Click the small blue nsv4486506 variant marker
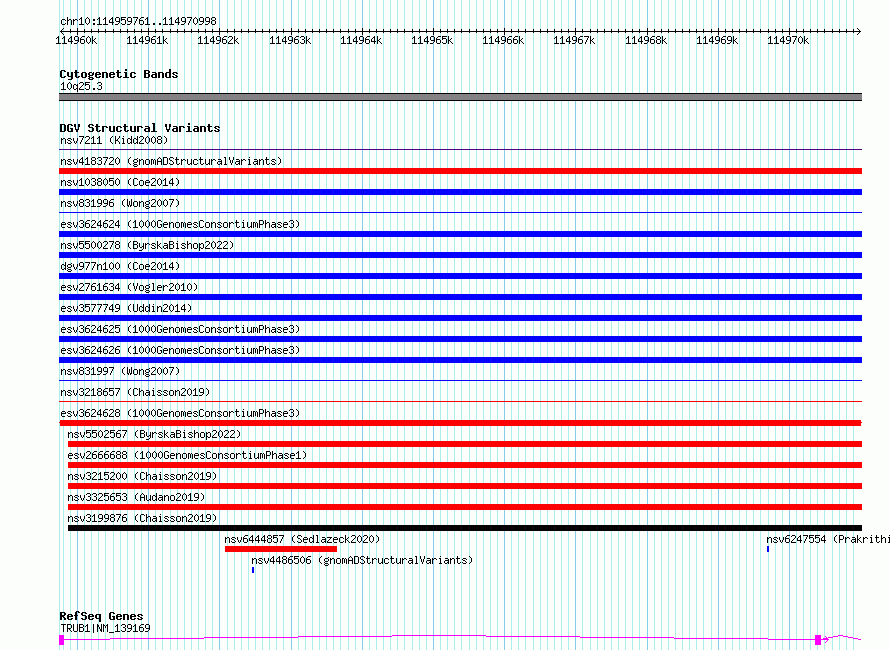This screenshot has width=890, height=650. (x=253, y=570)
